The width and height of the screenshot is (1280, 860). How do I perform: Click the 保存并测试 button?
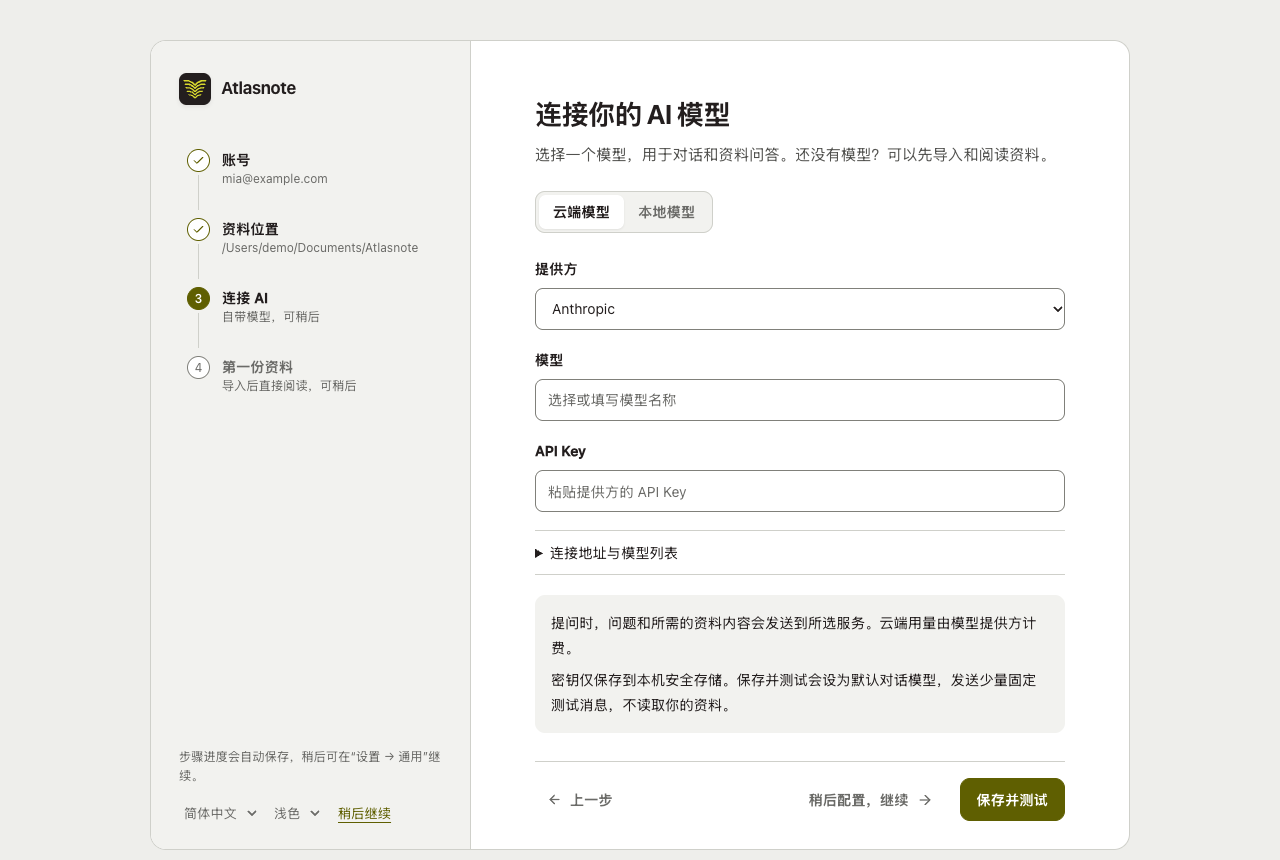point(1012,800)
